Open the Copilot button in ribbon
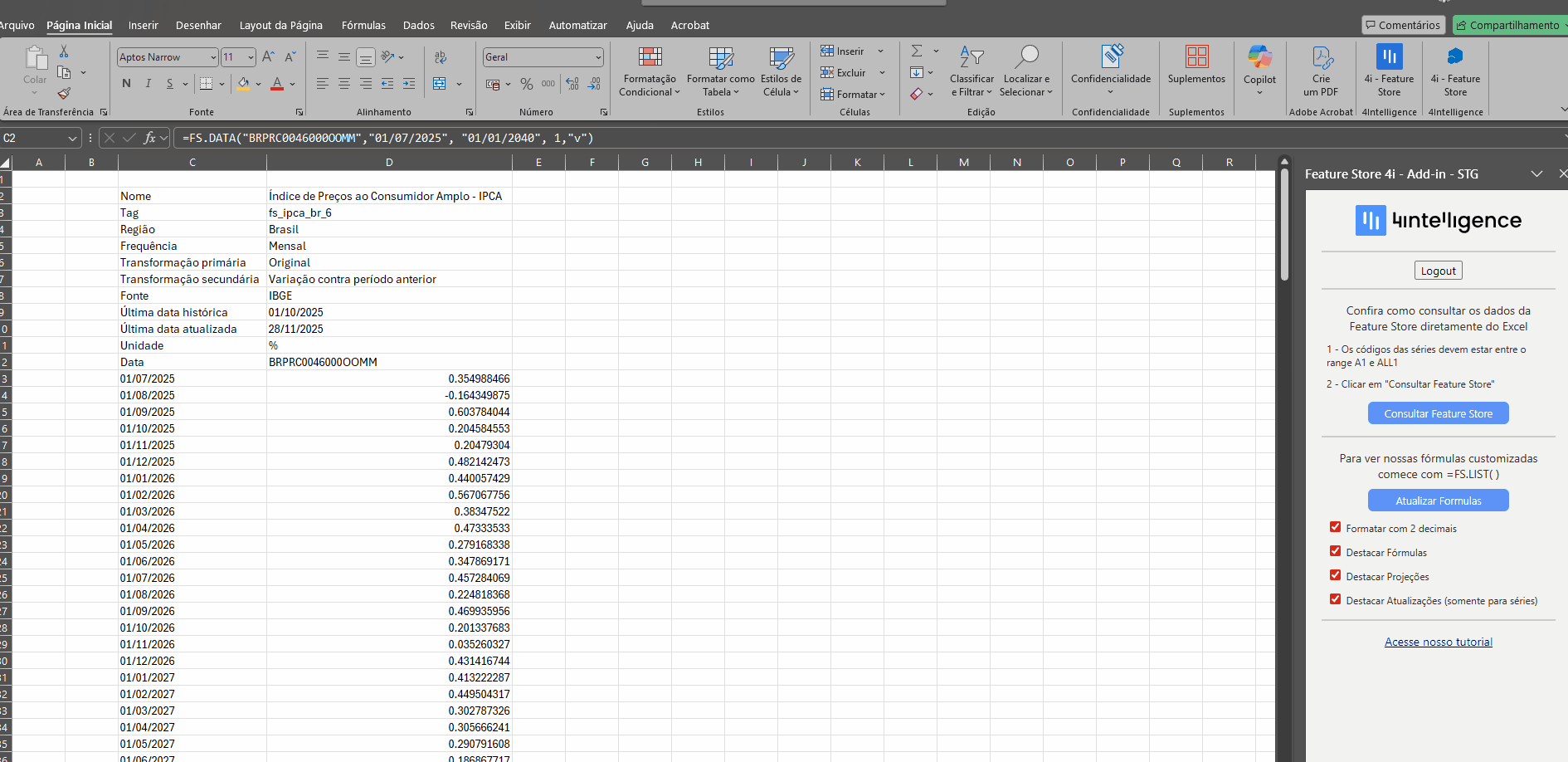This screenshot has height=762, width=1568. [x=1259, y=58]
